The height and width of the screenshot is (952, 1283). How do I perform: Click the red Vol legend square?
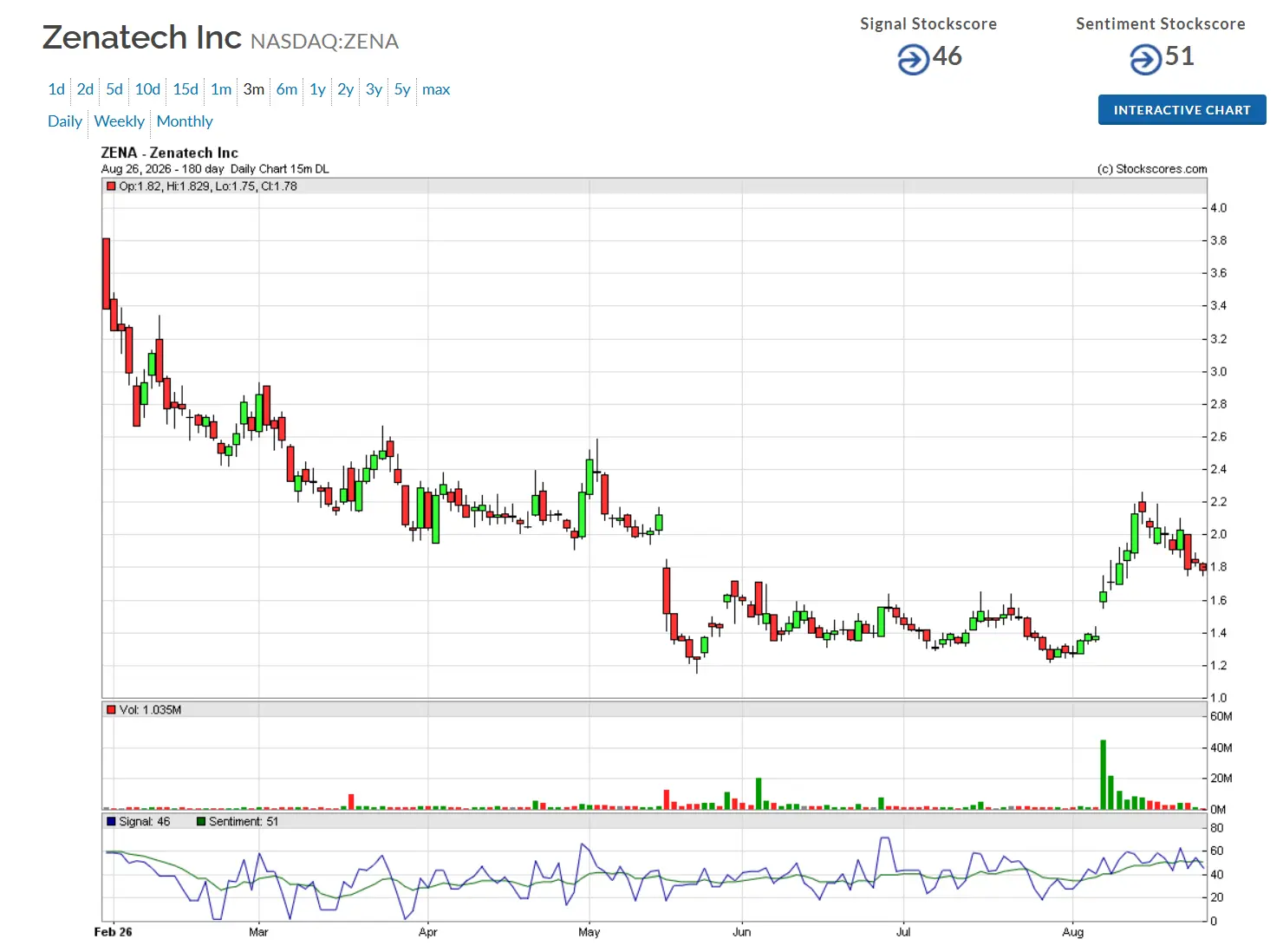coord(110,709)
